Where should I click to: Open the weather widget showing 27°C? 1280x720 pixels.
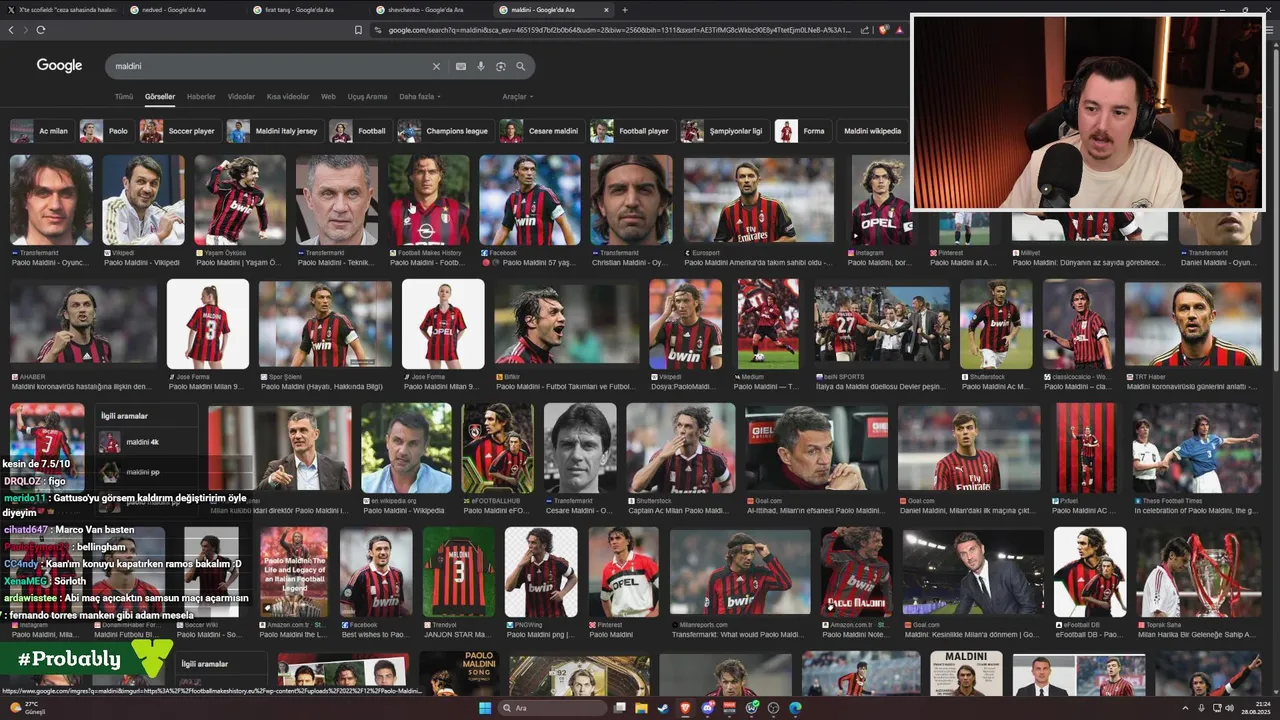(27, 708)
